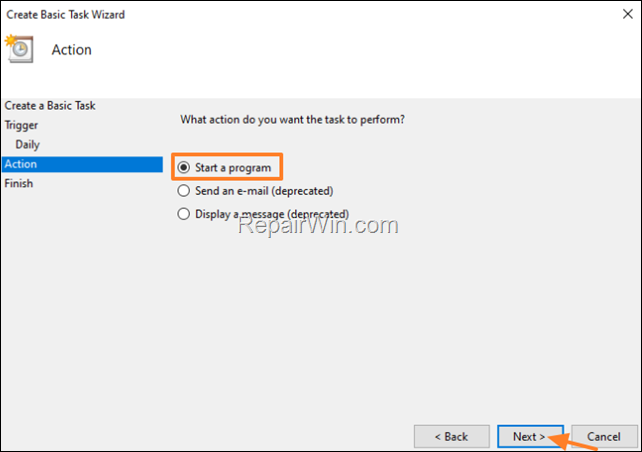
Task: Click the "Display a message (deprecated)" label text
Action: (272, 213)
